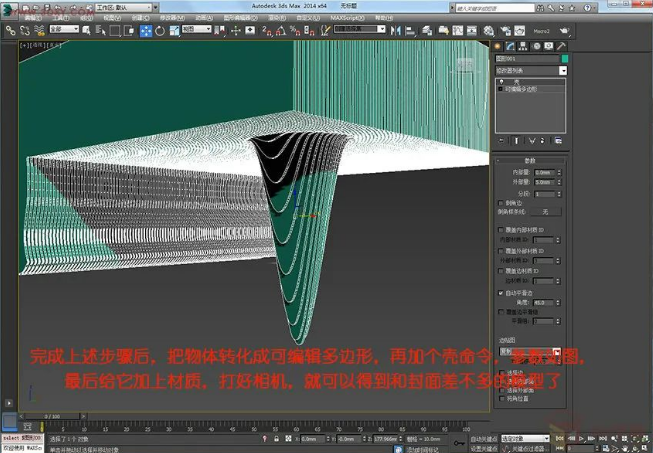Enable 覆盖内部材质 ID checkbox
Viewport: 653px width, 453px height.
tap(501, 230)
